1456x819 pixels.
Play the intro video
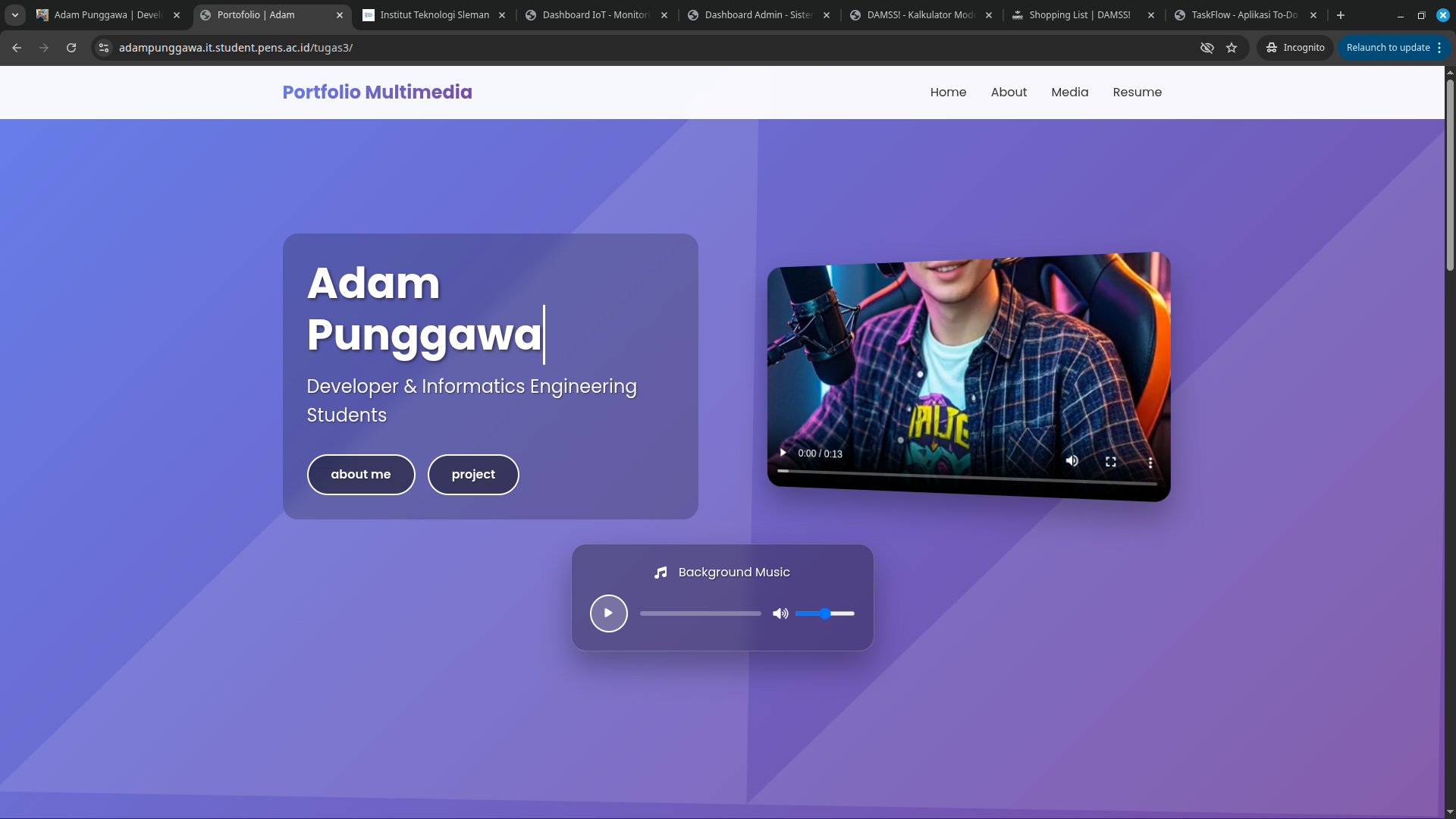(782, 453)
